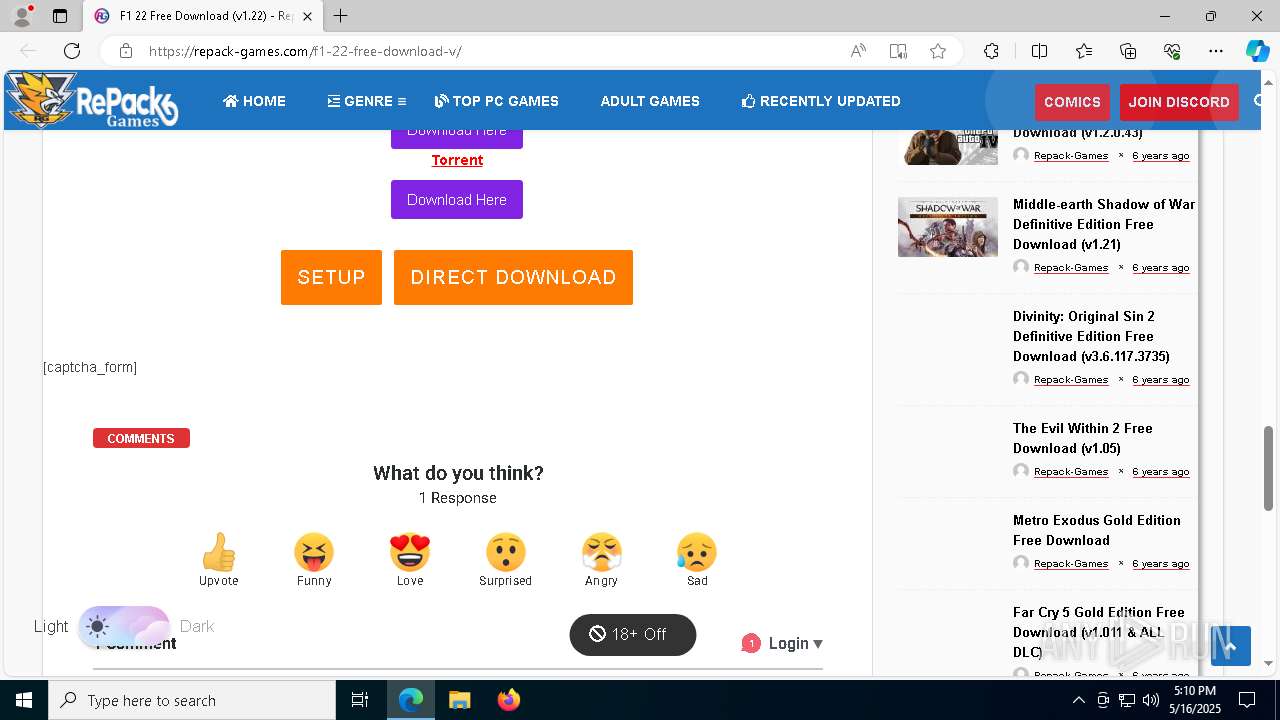The image size is (1280, 720).
Task: Toggle Read aloud in address bar
Action: click(858, 51)
